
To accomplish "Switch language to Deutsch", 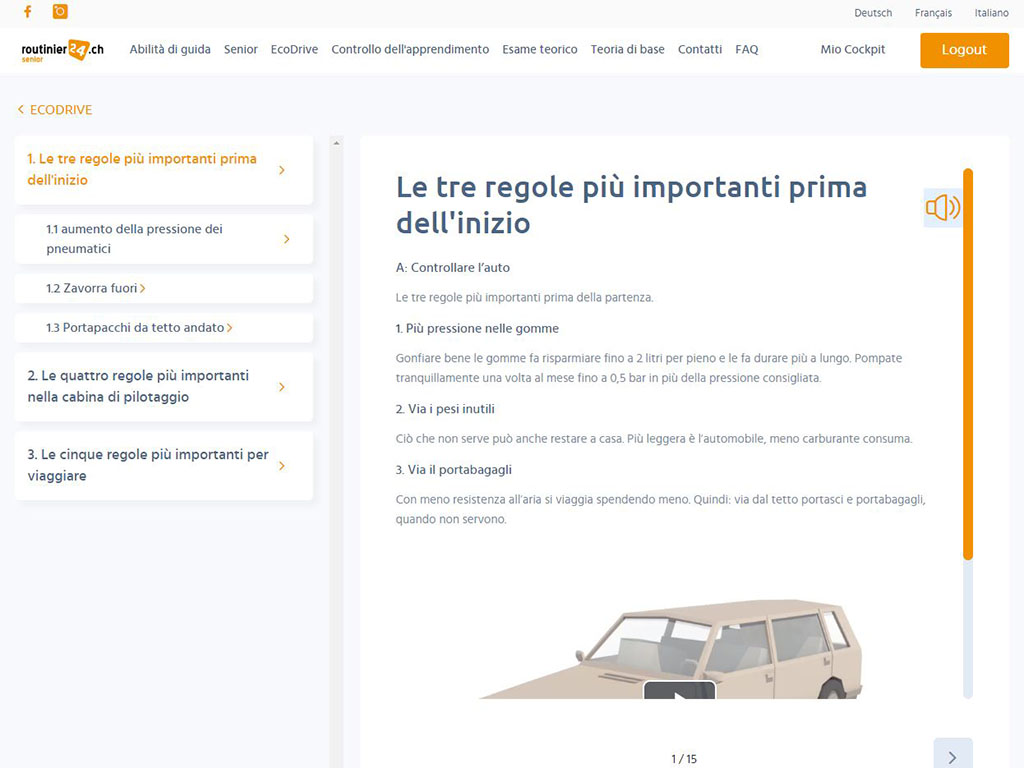I will [873, 13].
